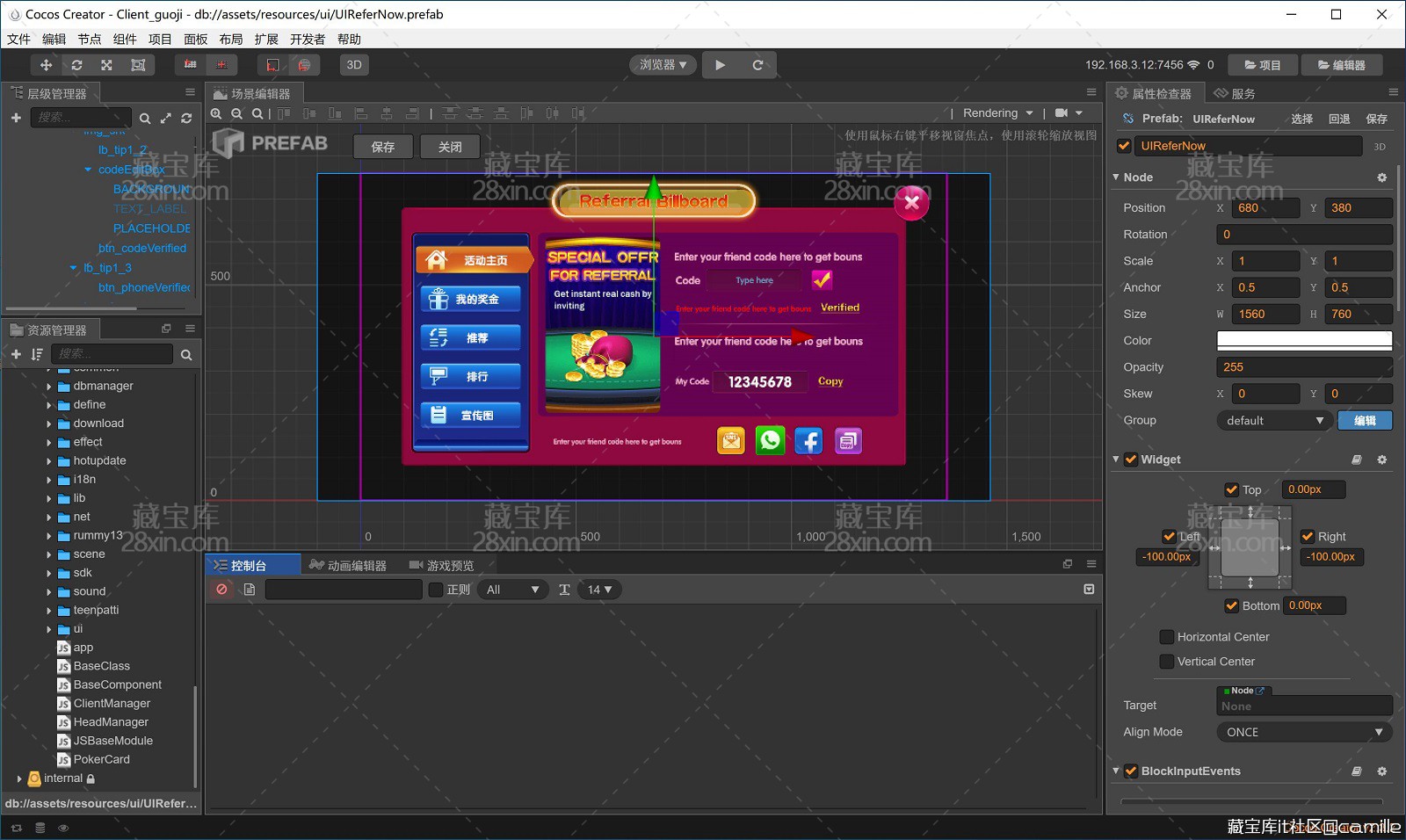Refresh the hierarchy panel
This screenshot has height=840, width=1406.
tap(186, 118)
